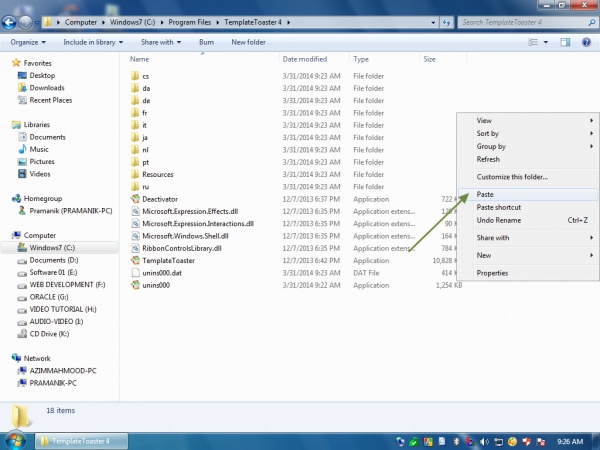Screen dimensions: 600x450
Task: Click TemplateToaster 4 taskbar button
Action: [82, 441]
